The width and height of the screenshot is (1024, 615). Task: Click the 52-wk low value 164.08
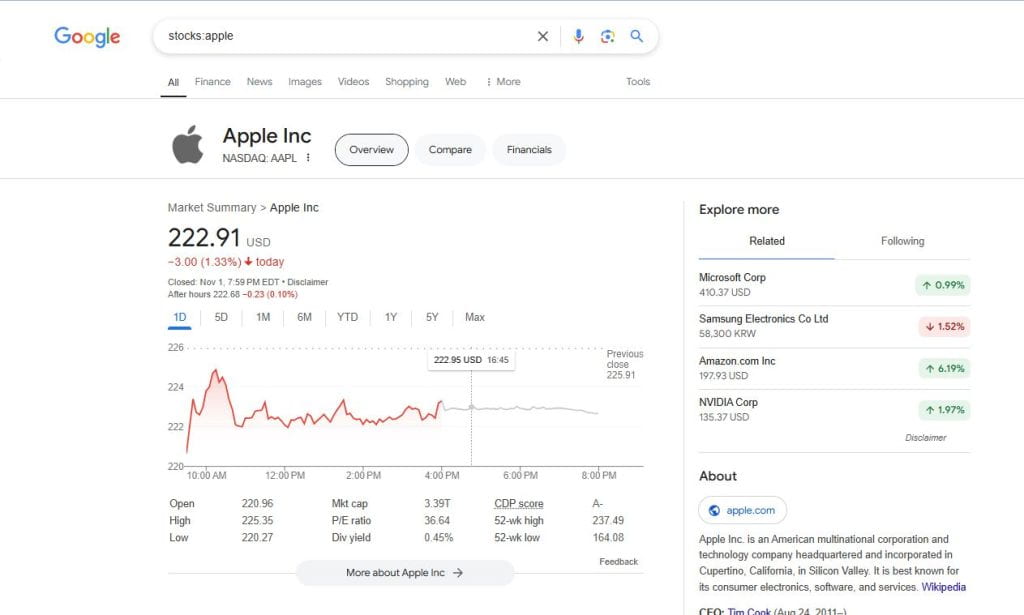[608, 537]
